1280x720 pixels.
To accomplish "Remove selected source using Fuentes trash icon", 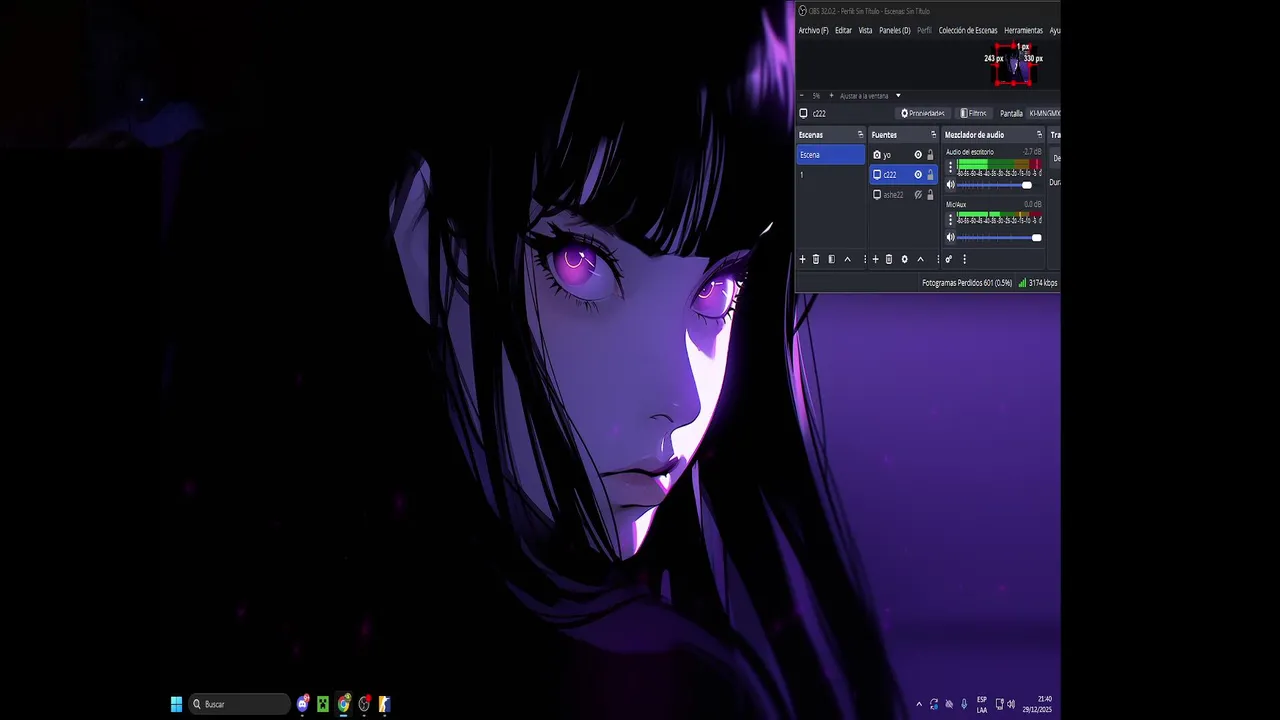I will coord(889,259).
